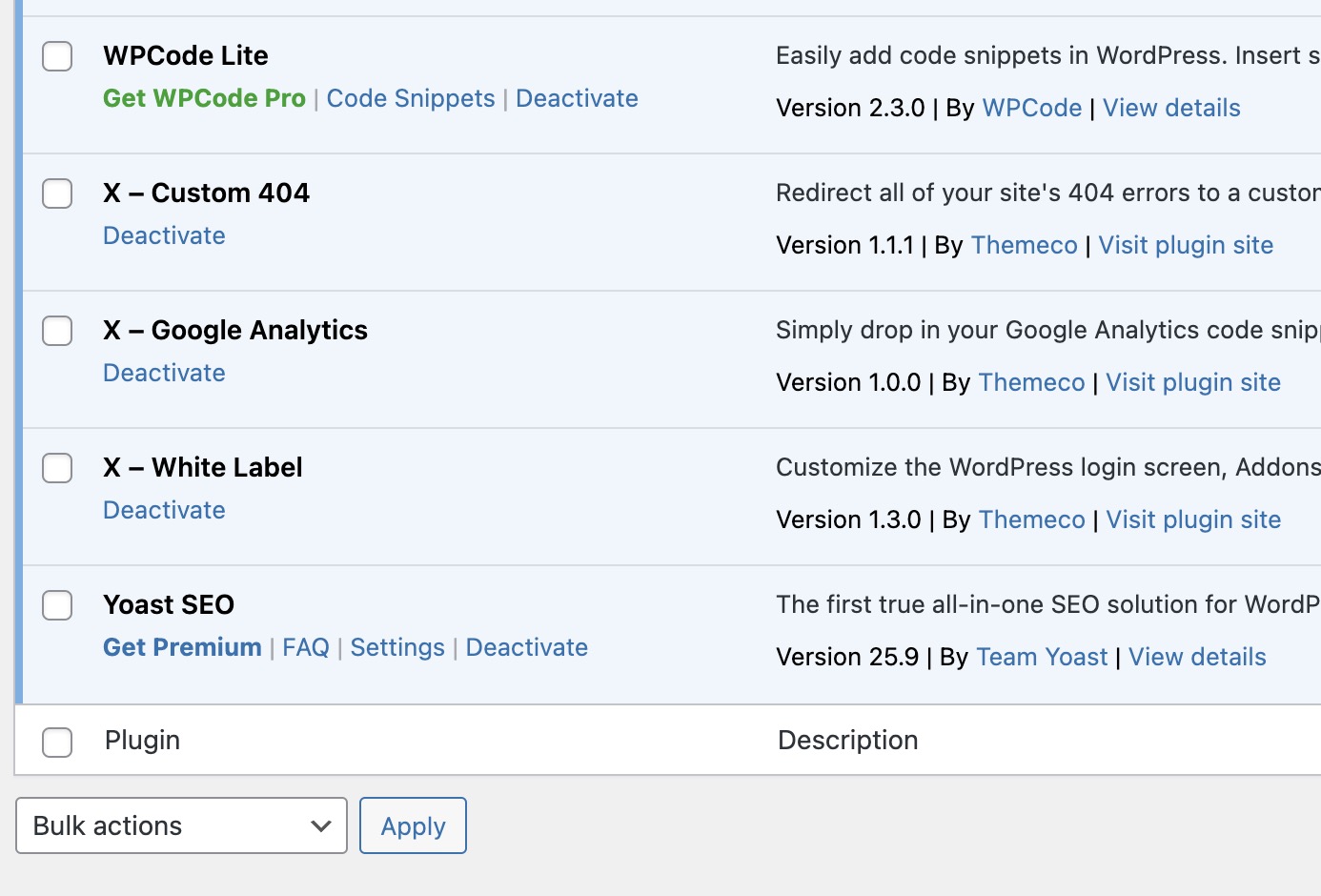Check the WPCode Lite plugin checkbox
Screen dimensions: 1321x896
point(57,56)
